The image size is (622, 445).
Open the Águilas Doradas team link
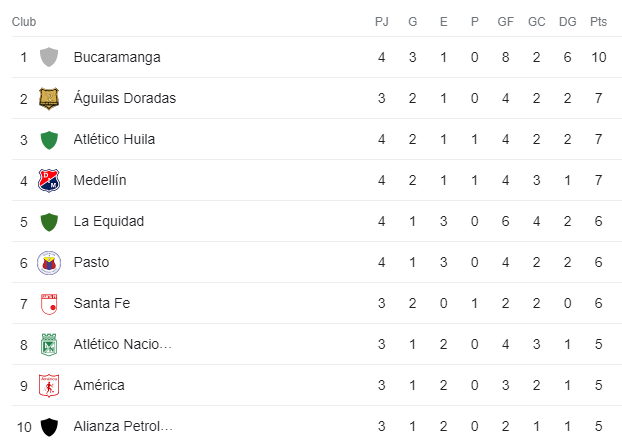point(124,98)
